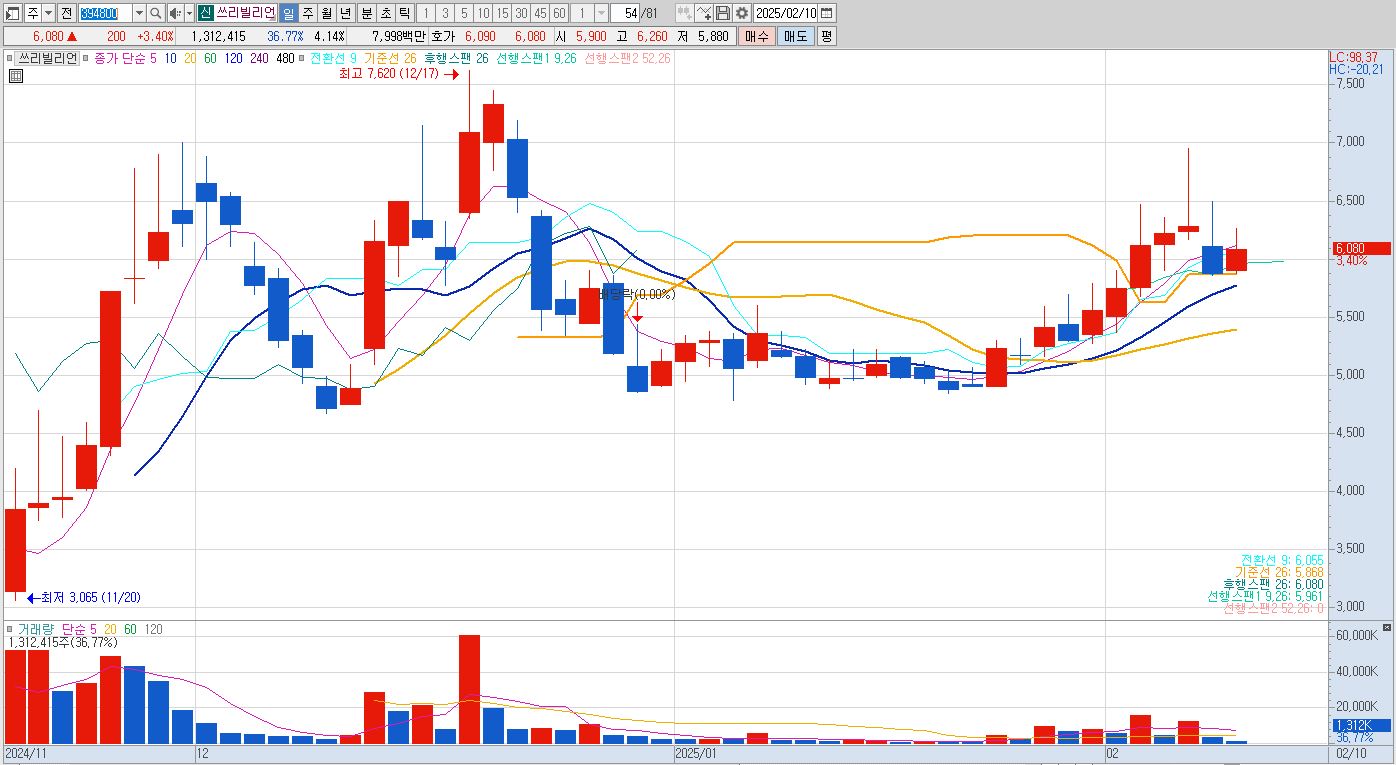Click the candlestick add-chart icon
The image size is (1396, 765).
pyautogui.click(x=685, y=13)
